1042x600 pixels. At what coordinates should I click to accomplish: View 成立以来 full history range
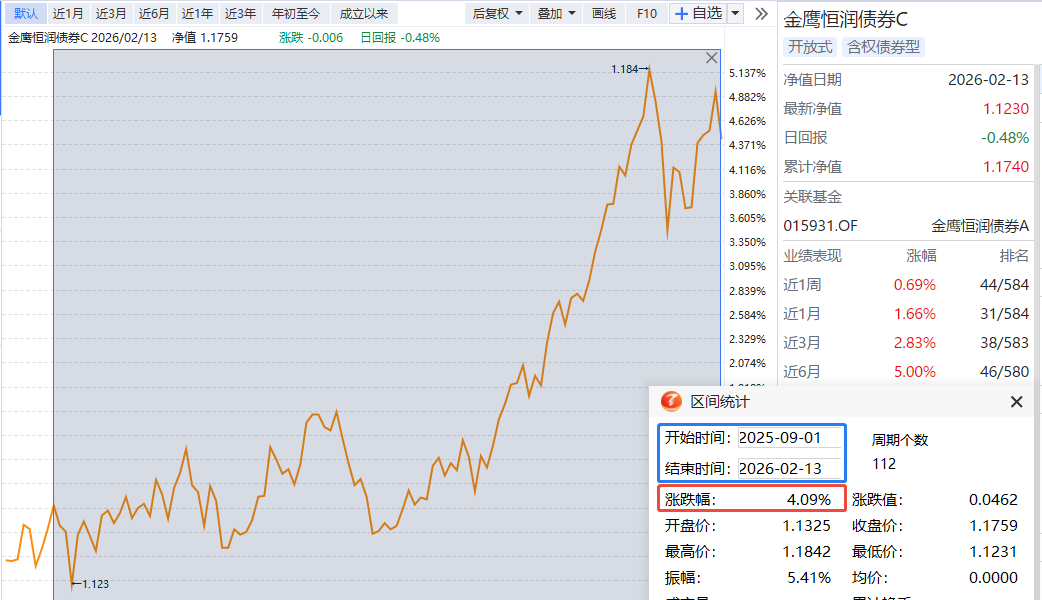pos(364,14)
